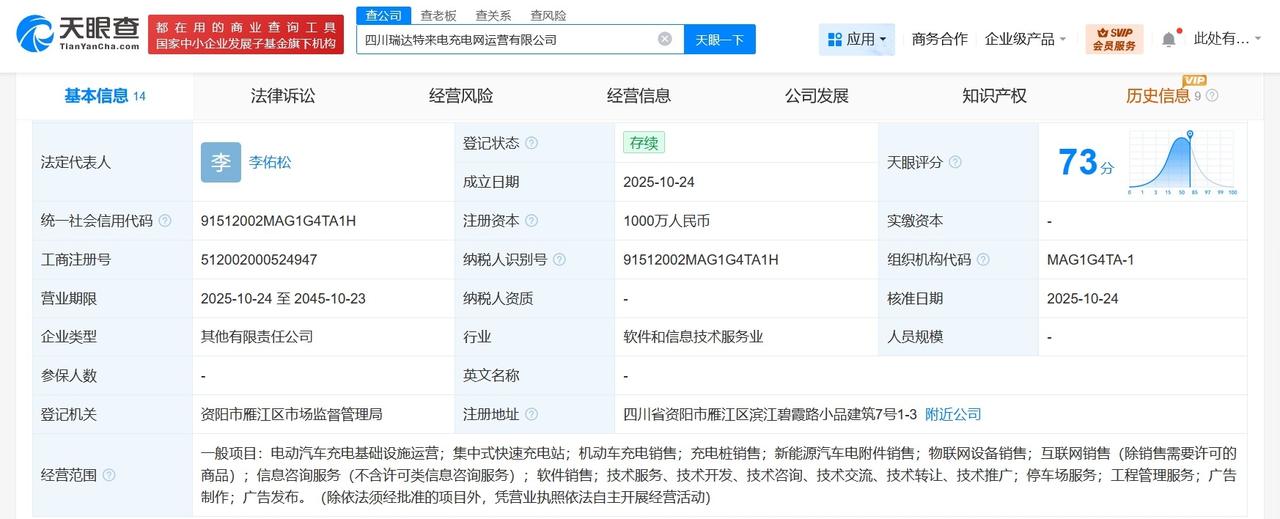Click the 附近公司 link
Screen dimensions: 1280x519
(x=953, y=414)
